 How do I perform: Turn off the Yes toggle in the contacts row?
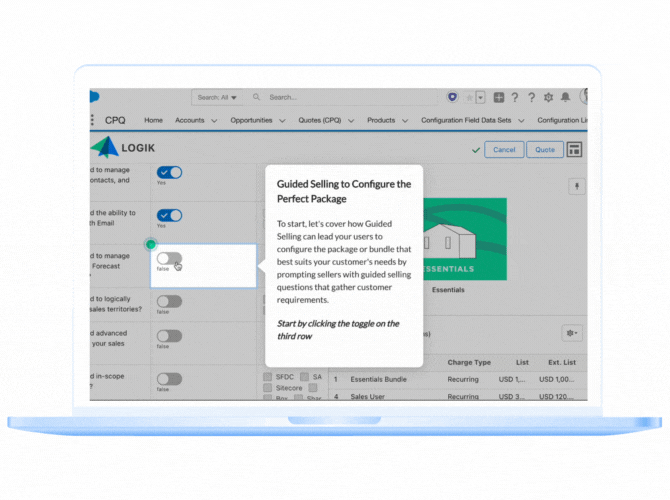pyautogui.click(x=170, y=172)
